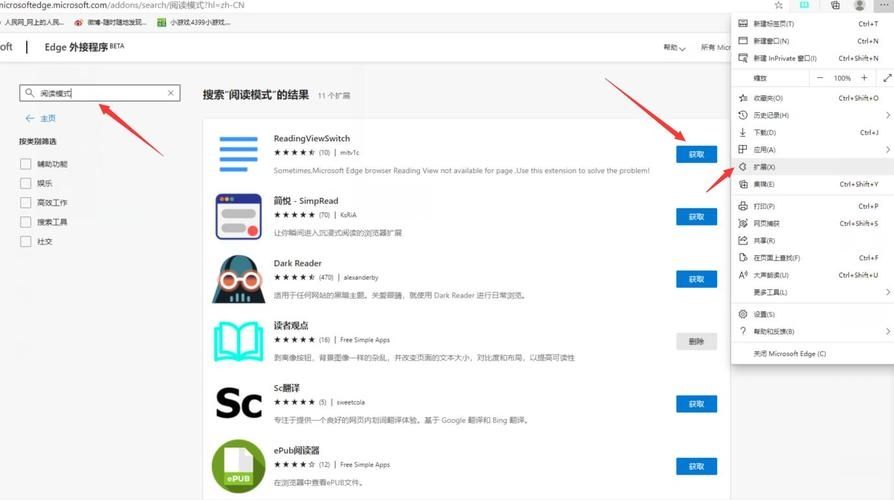Click the Edge 外接程序 header title
Viewport: 894px width, 500px height.
pyautogui.click(x=84, y=47)
